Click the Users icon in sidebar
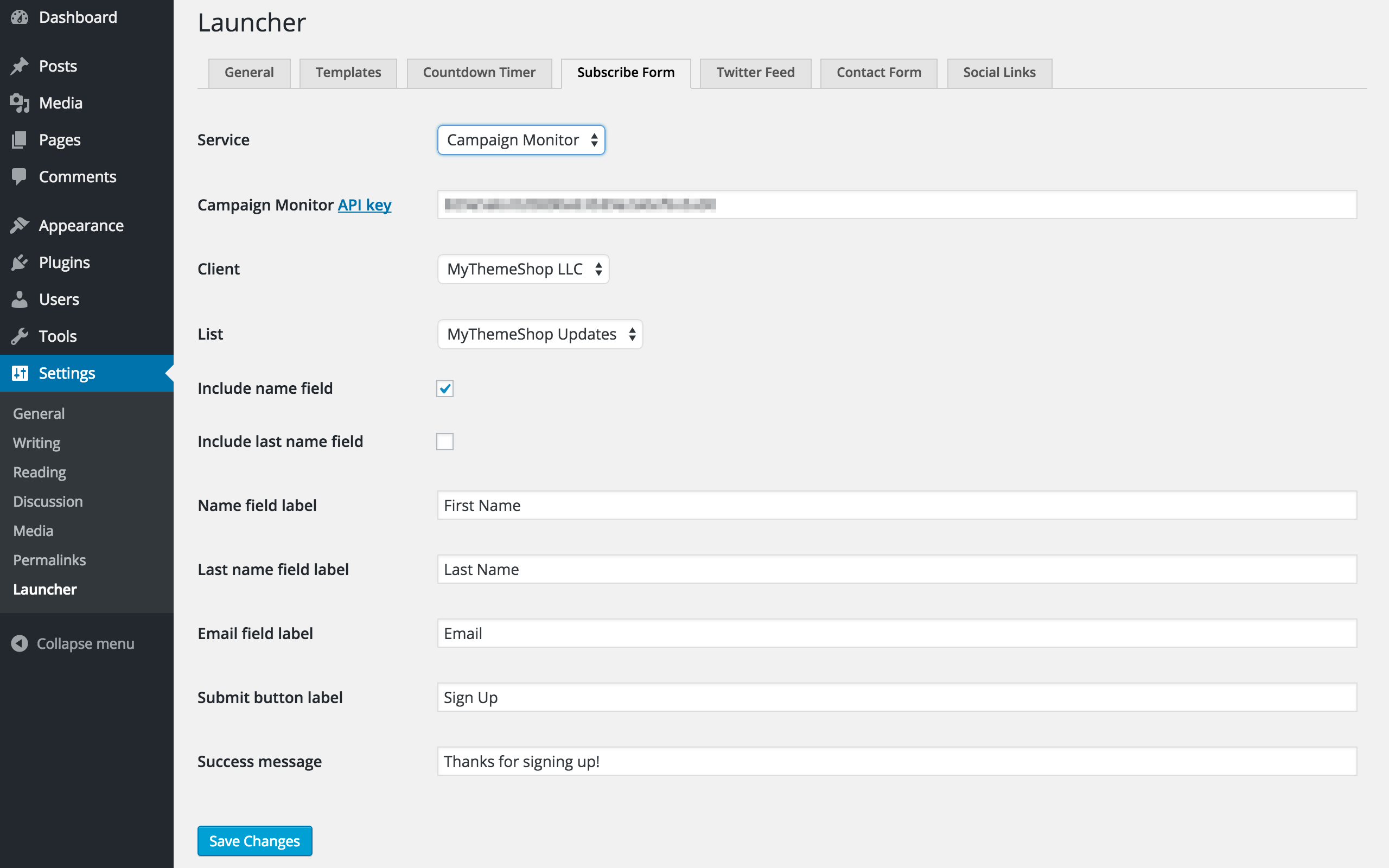 [19, 298]
